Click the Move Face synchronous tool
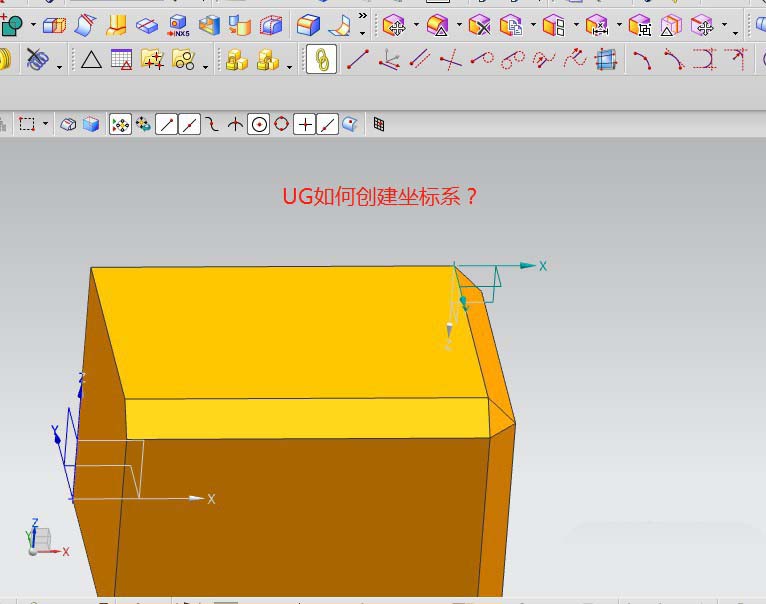Screen dimensions: 766x604 tap(394, 25)
